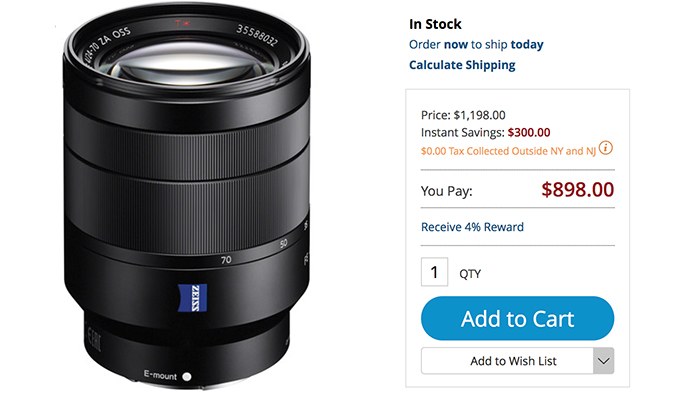Image resolution: width=700 pixels, height=394 pixels.
Task: Click the $898.00 You Pay price
Action: coord(578,190)
